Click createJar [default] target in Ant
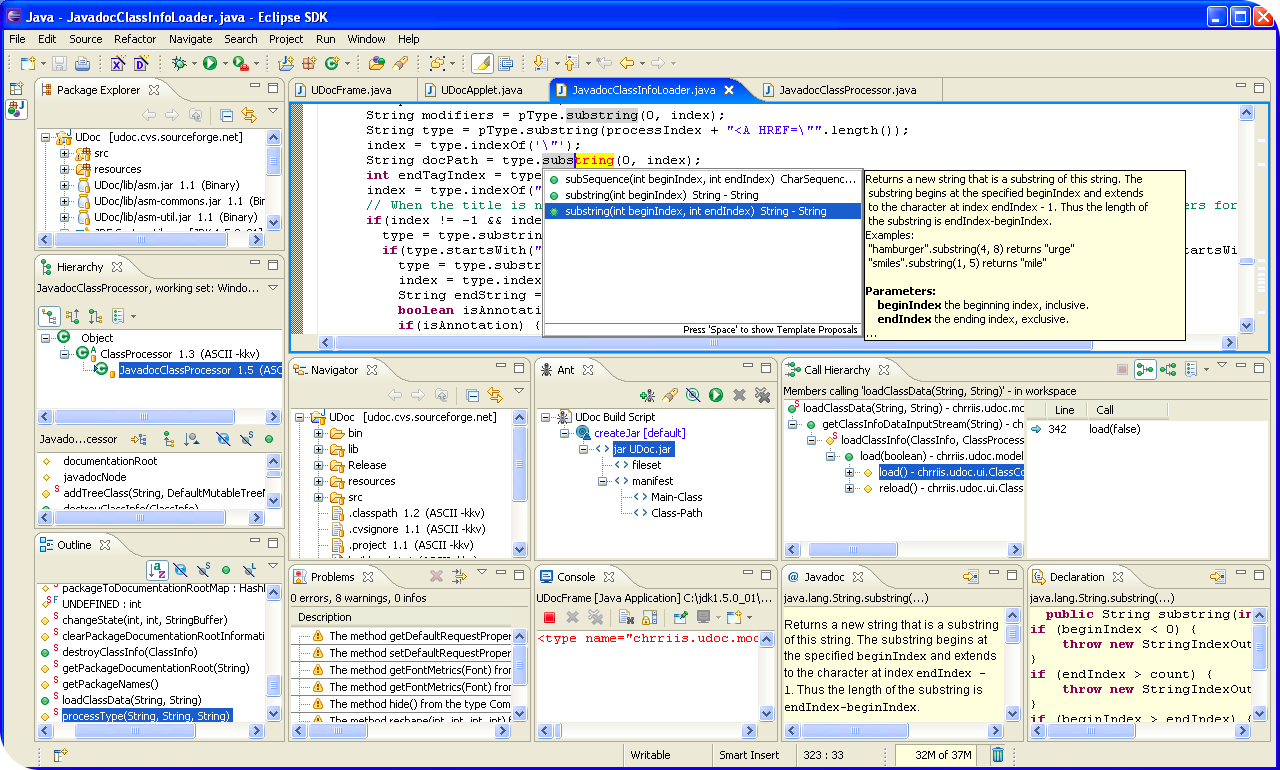 point(640,433)
